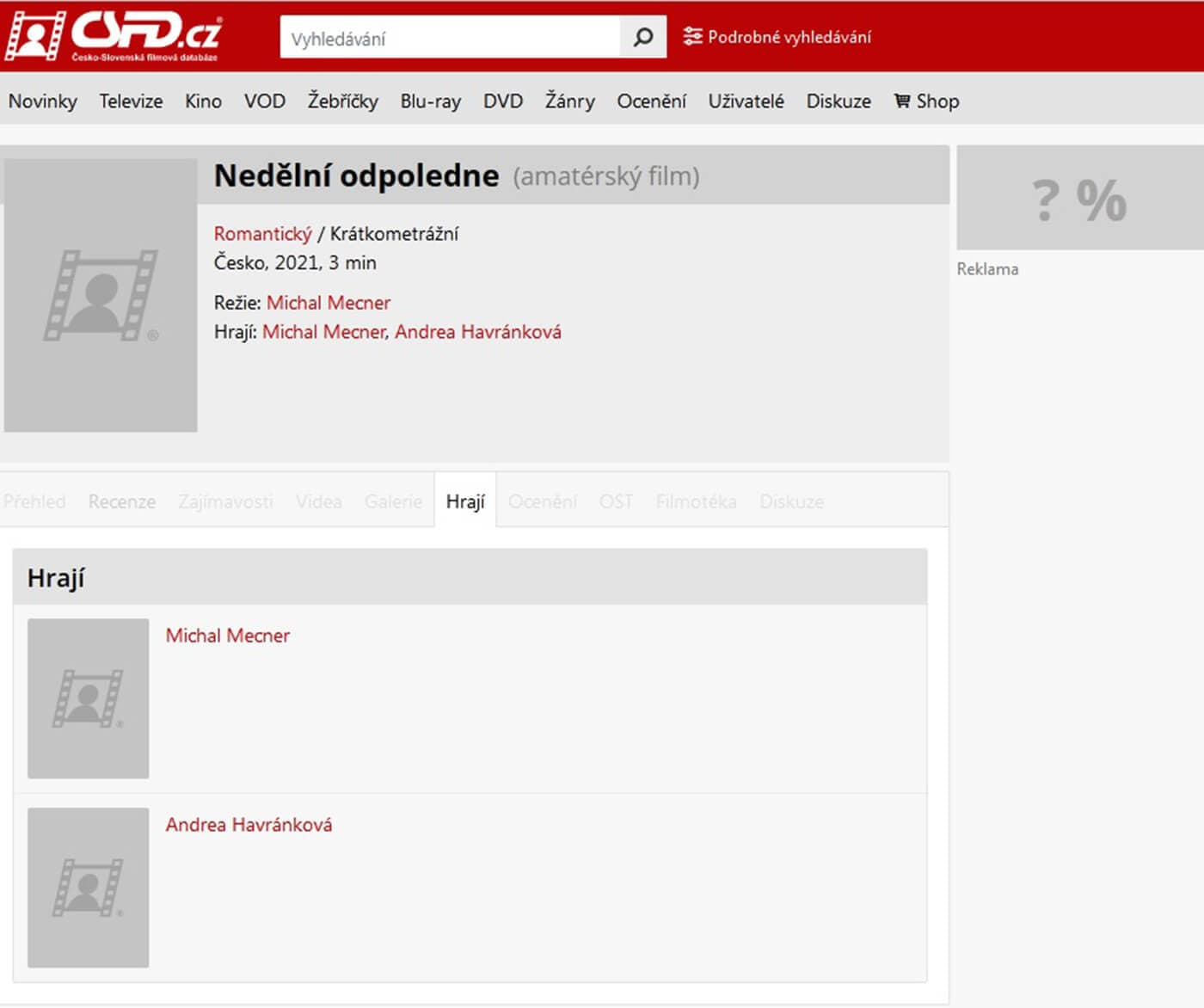
Task: Open the Shop cart link
Action: 926,101
